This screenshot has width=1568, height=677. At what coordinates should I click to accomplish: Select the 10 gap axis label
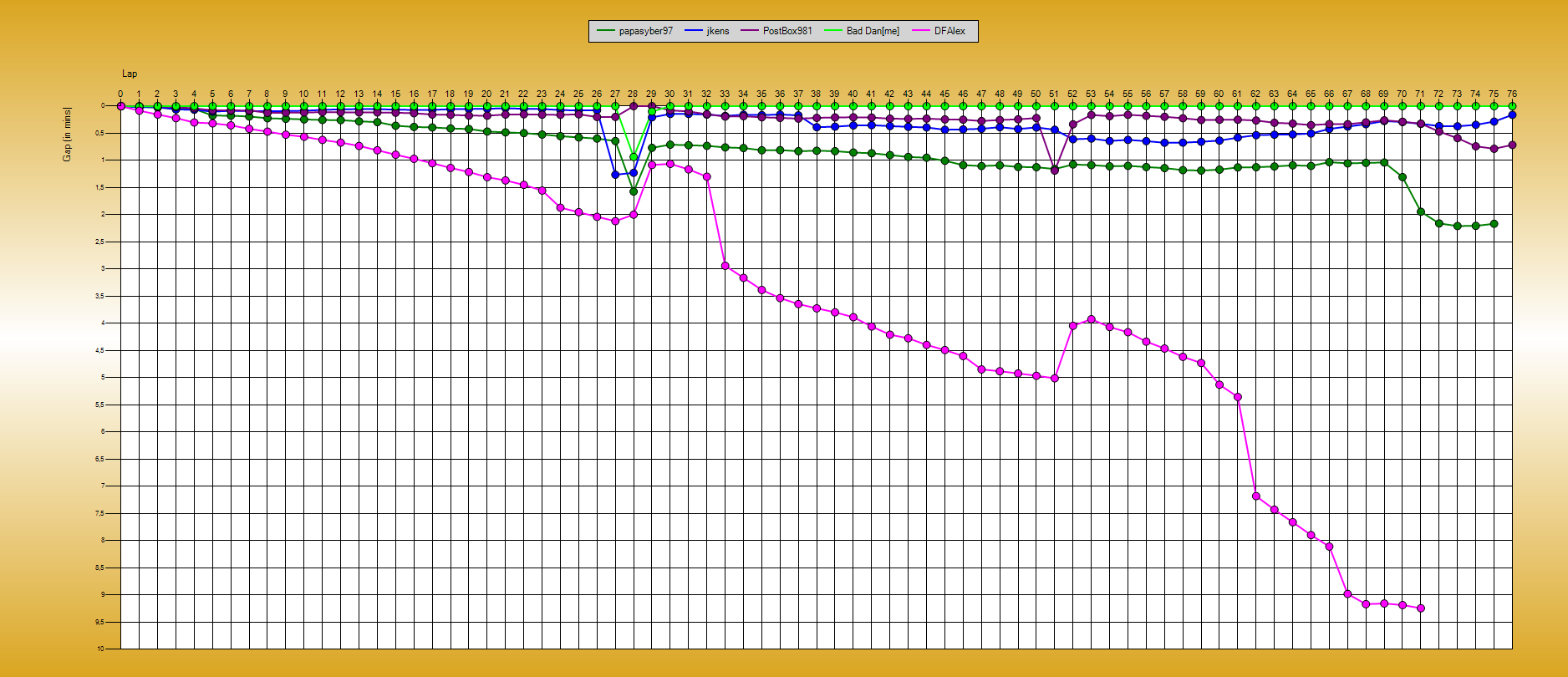[100, 649]
